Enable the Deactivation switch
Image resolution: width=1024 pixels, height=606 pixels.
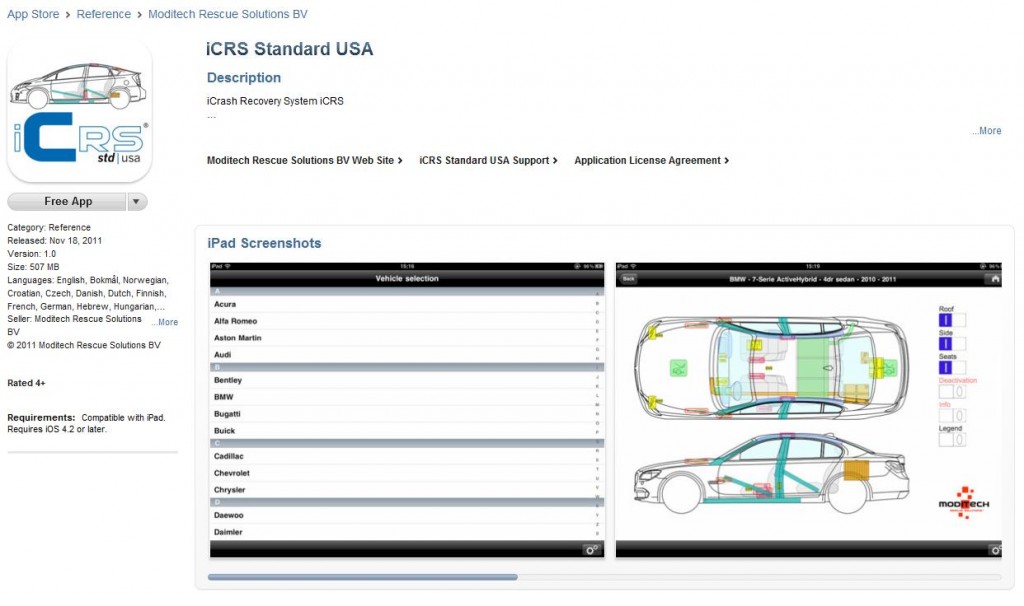coord(952,392)
